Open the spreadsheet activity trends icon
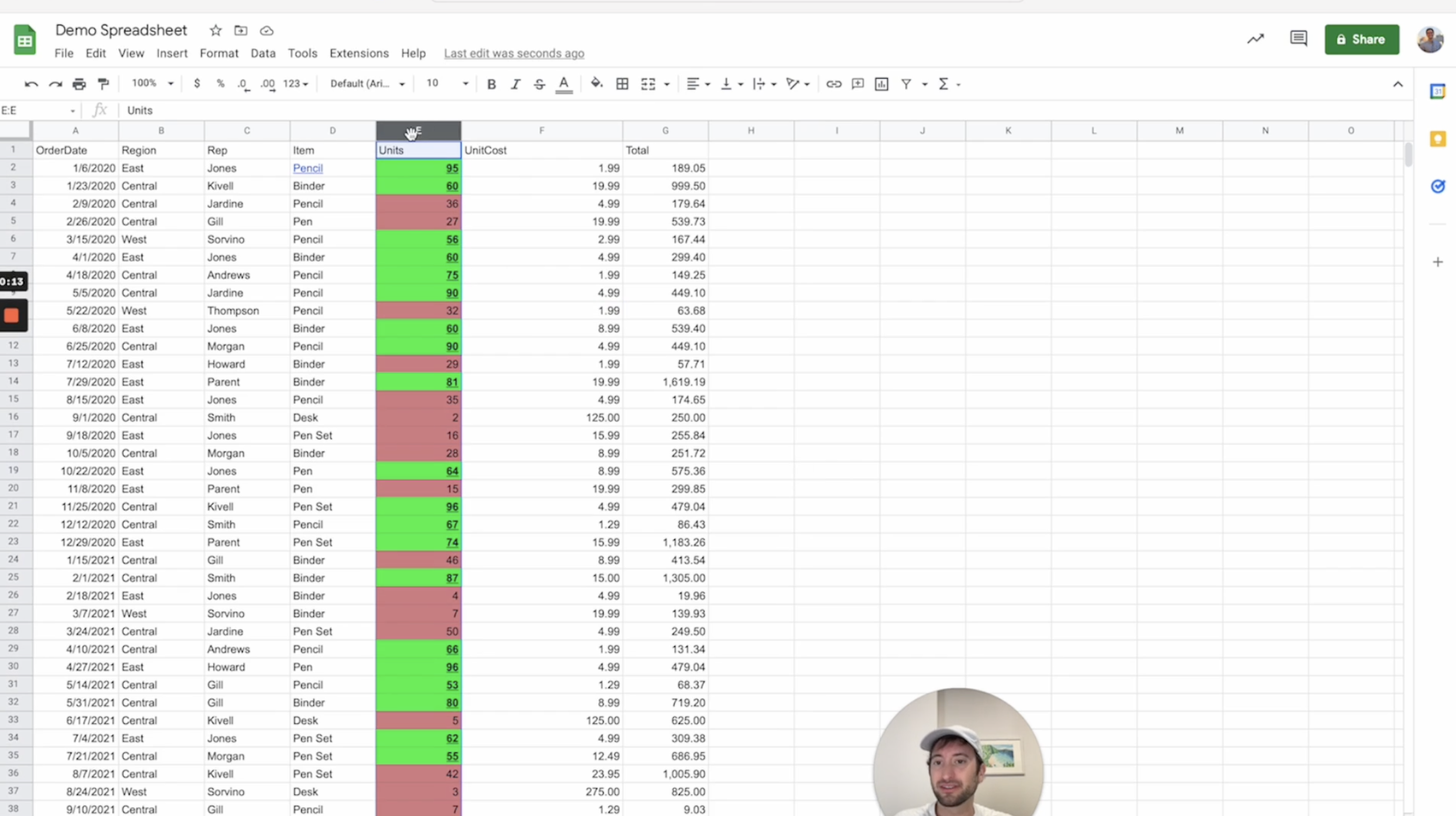The height and width of the screenshot is (816, 1456). tap(1255, 39)
